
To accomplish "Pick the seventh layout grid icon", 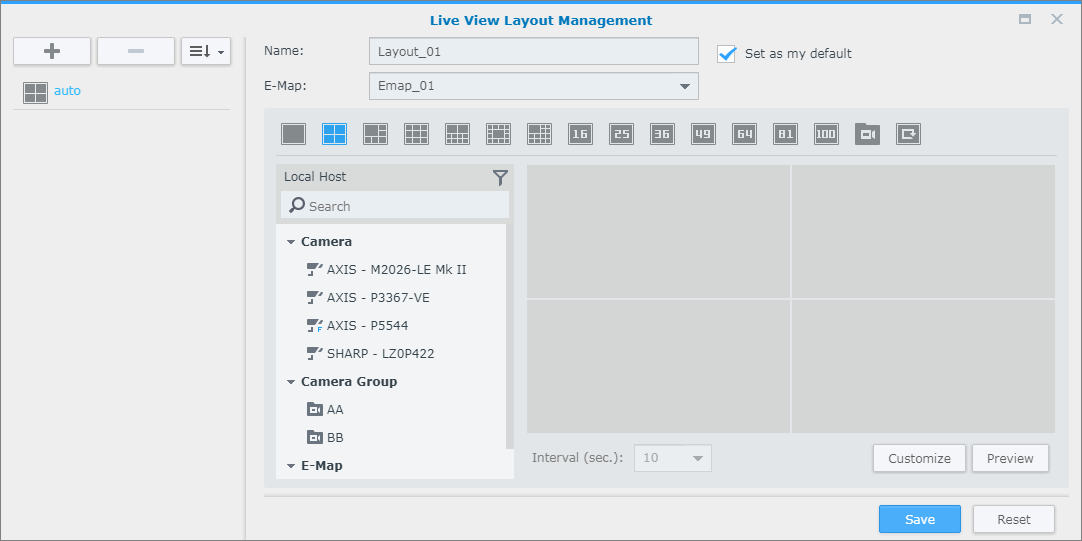I will pyautogui.click(x=540, y=134).
